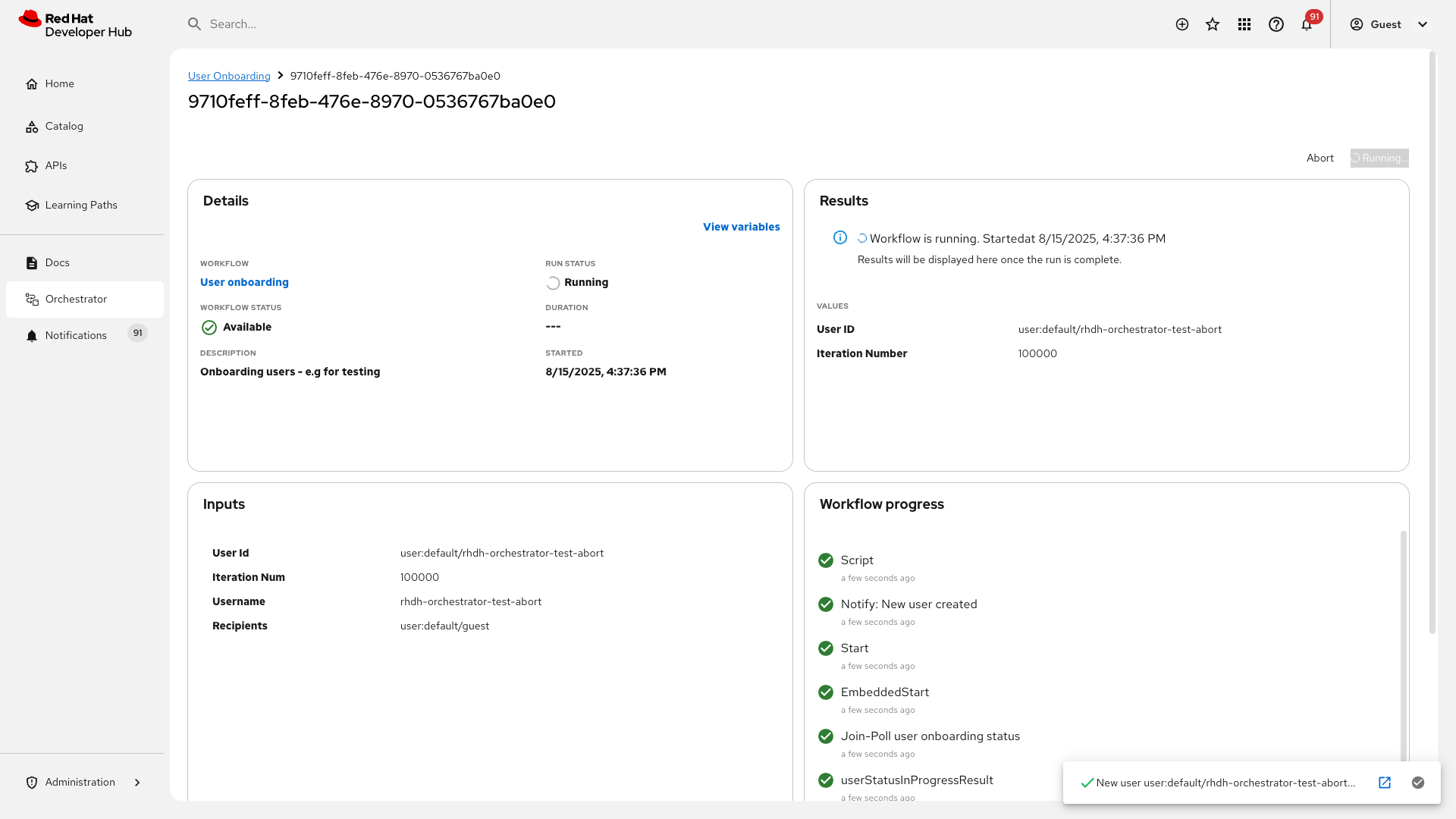The image size is (1456, 819).
Task: Open Learning Paths in the sidebar
Action: pyautogui.click(x=80, y=205)
